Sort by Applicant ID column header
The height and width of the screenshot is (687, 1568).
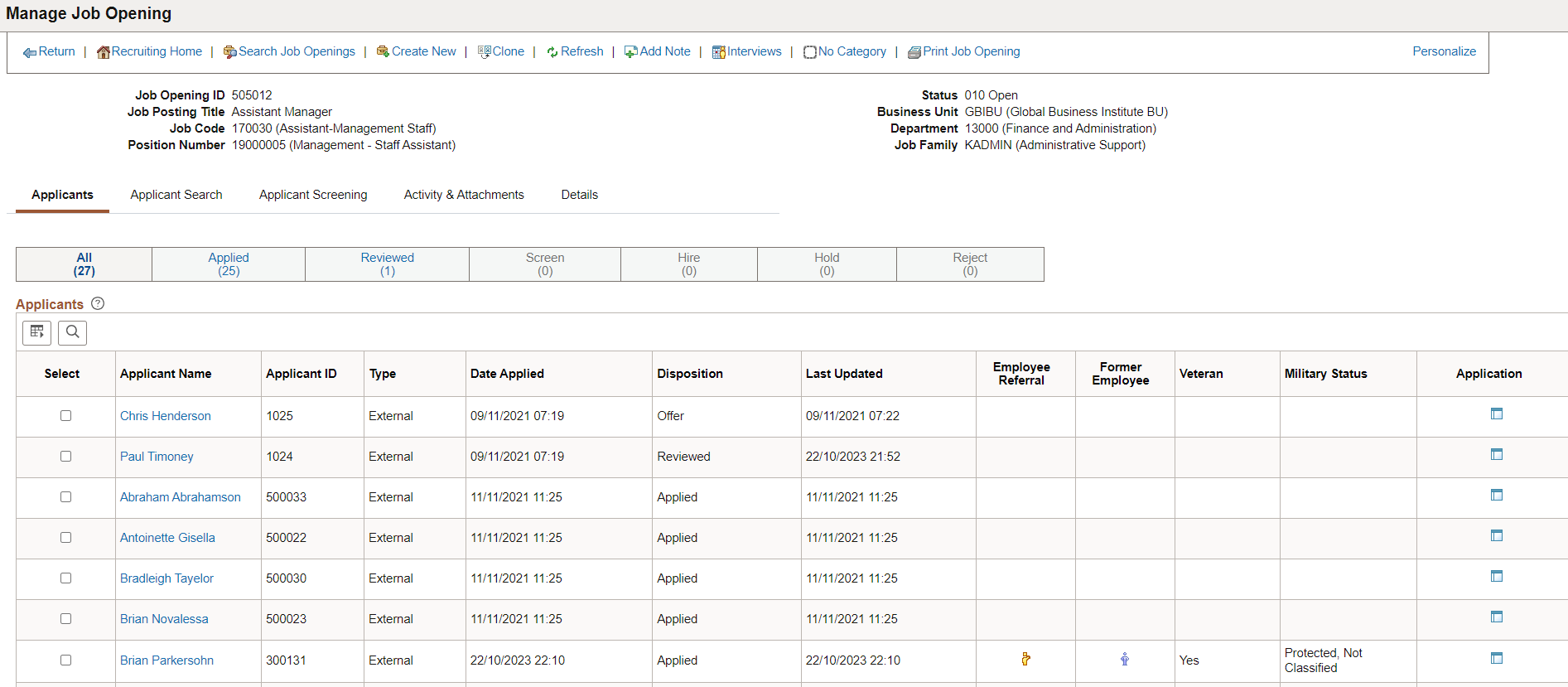coord(302,374)
